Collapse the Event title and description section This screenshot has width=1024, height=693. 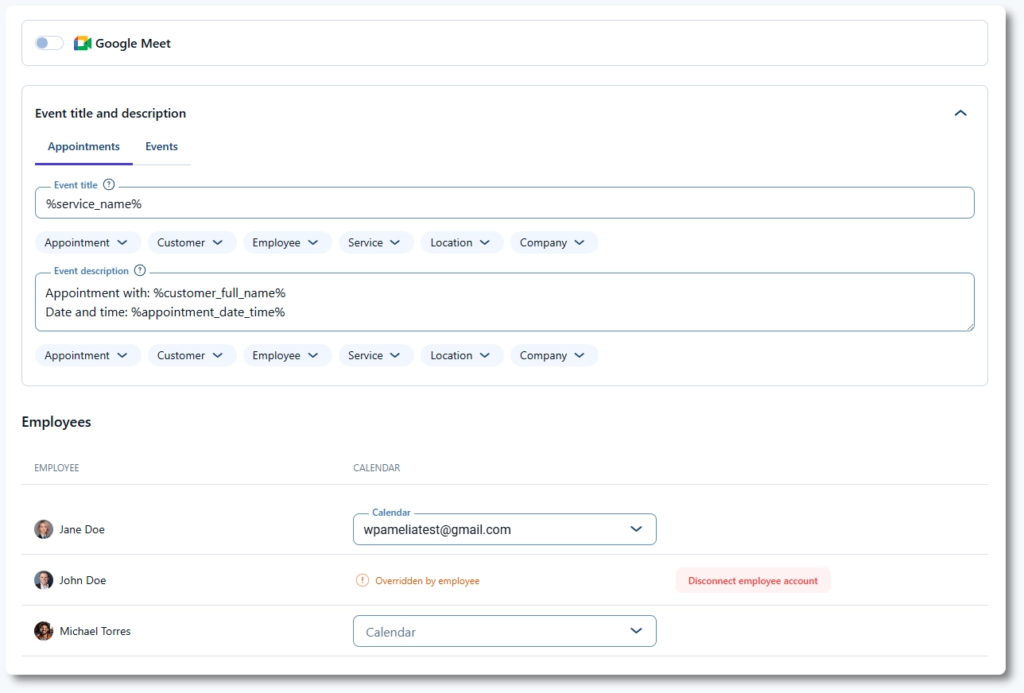(x=960, y=113)
